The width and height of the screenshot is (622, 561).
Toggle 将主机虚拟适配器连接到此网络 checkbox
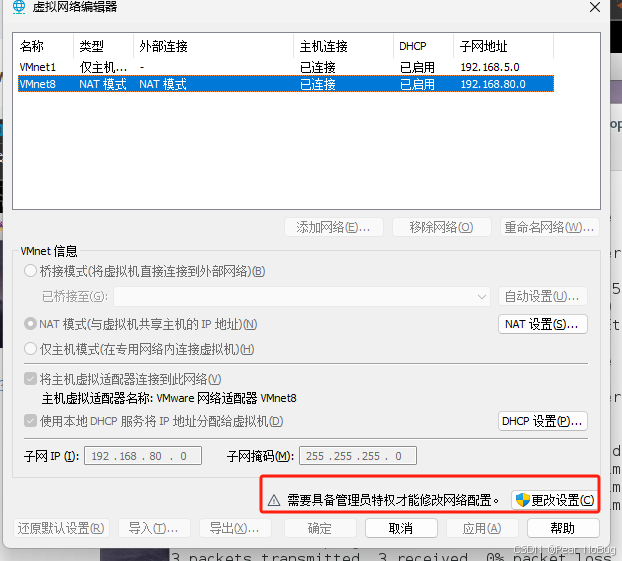click(30, 379)
